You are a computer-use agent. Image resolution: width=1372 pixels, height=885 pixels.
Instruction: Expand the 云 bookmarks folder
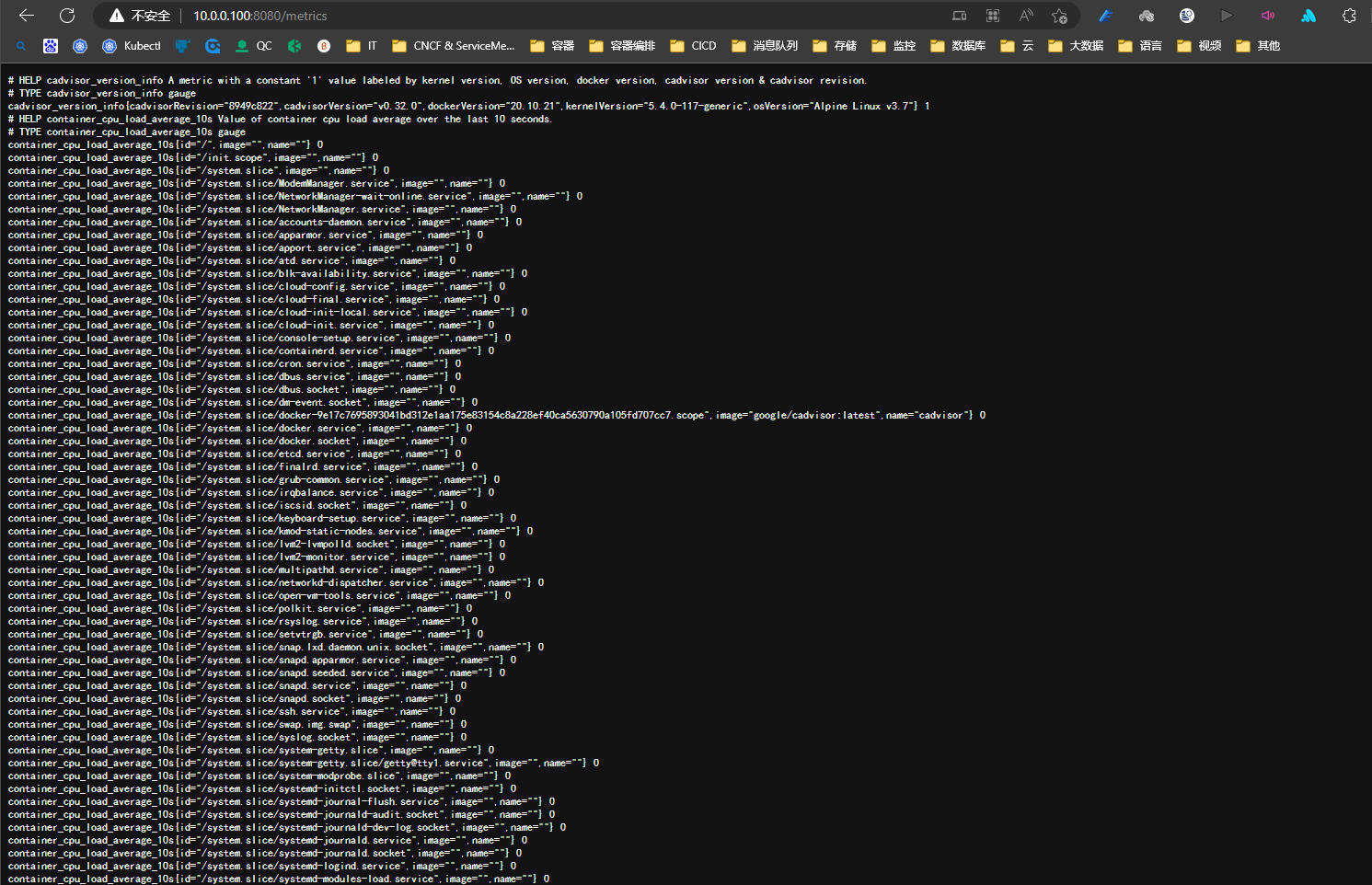coord(1017,45)
